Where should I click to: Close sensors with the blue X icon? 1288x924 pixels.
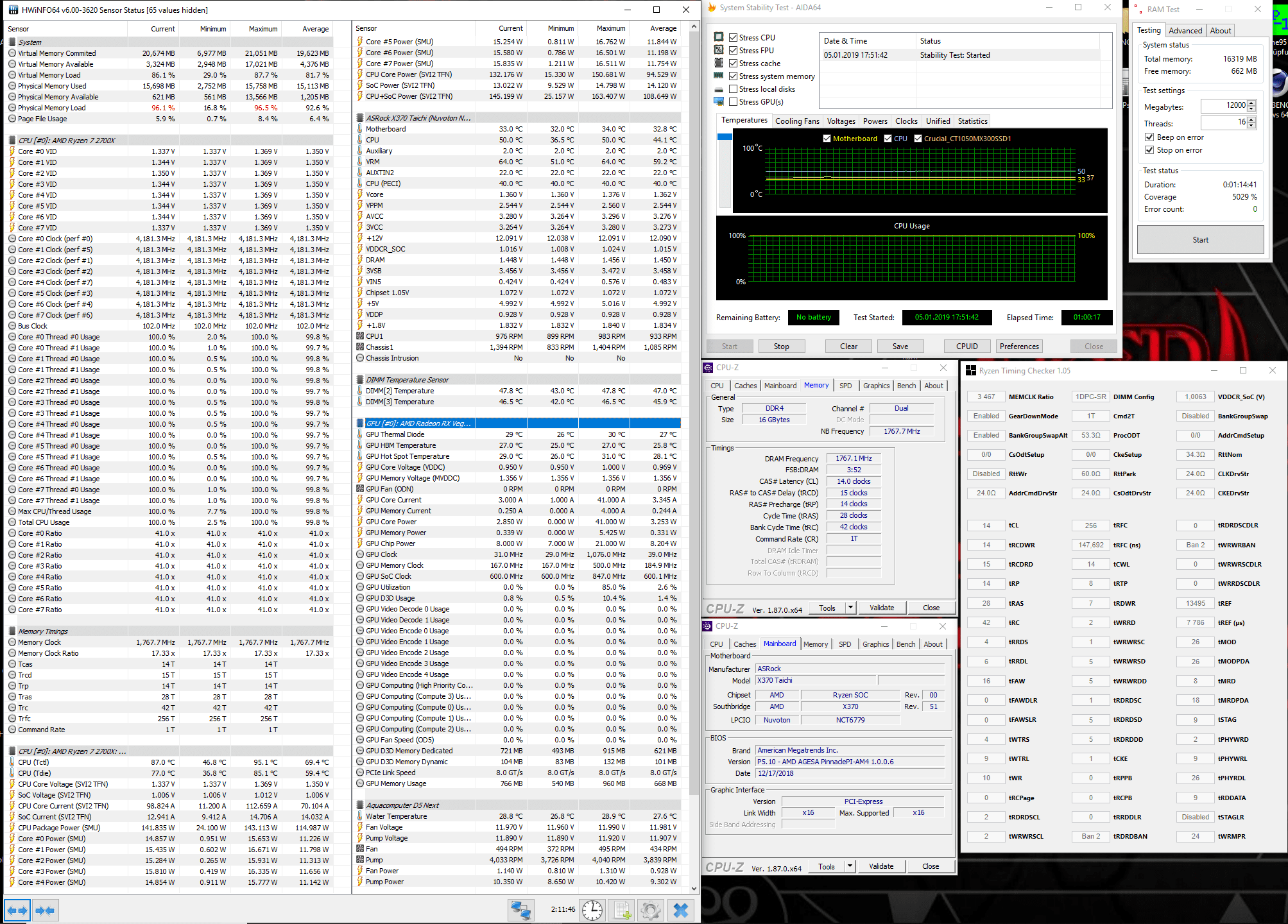click(x=681, y=910)
